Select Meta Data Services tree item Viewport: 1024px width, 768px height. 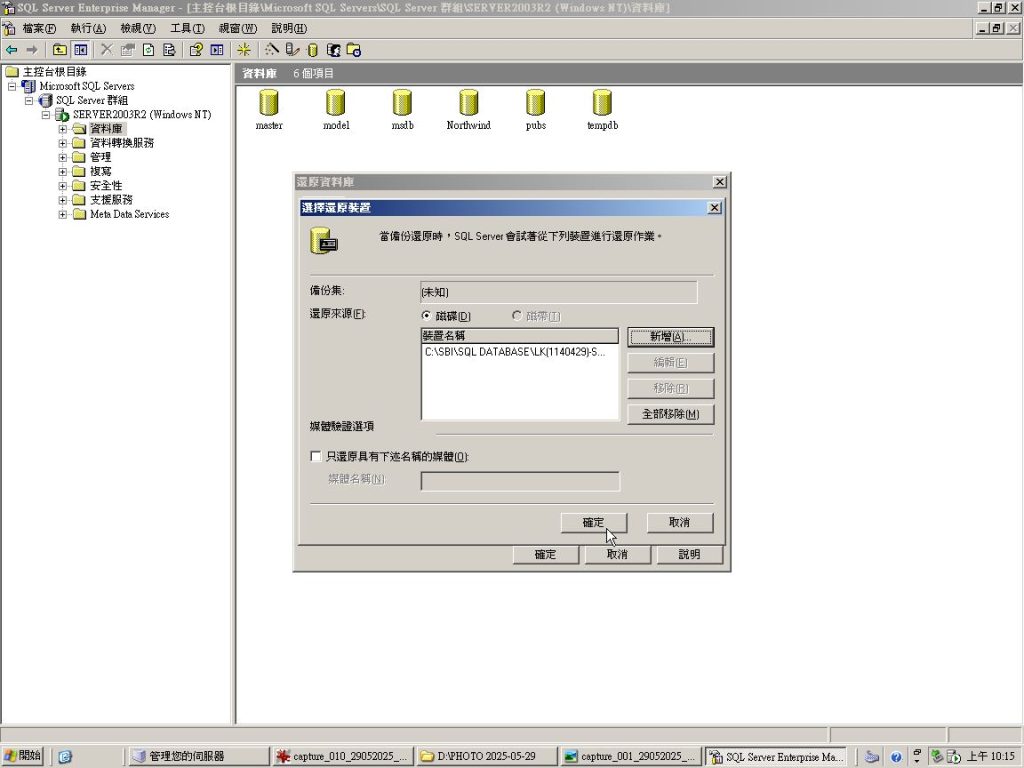coord(129,214)
